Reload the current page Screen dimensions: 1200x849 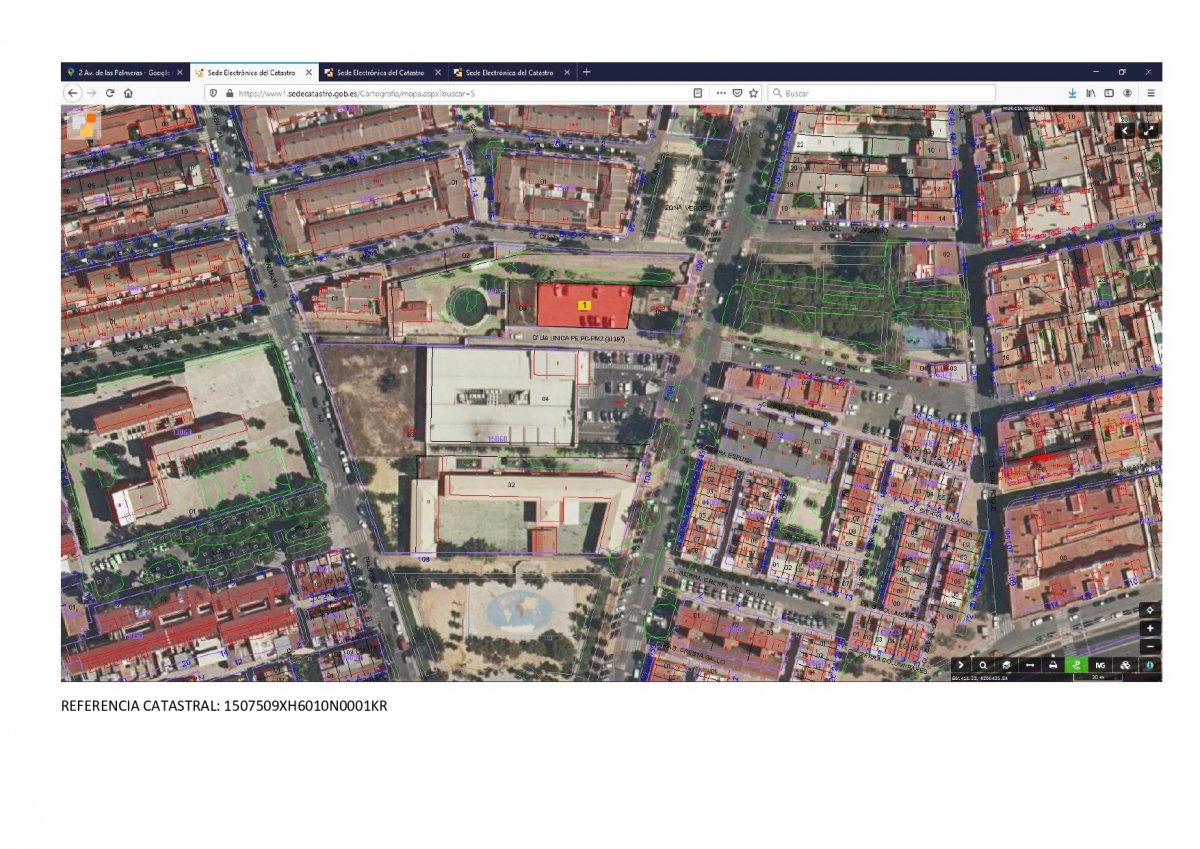pyautogui.click(x=110, y=93)
